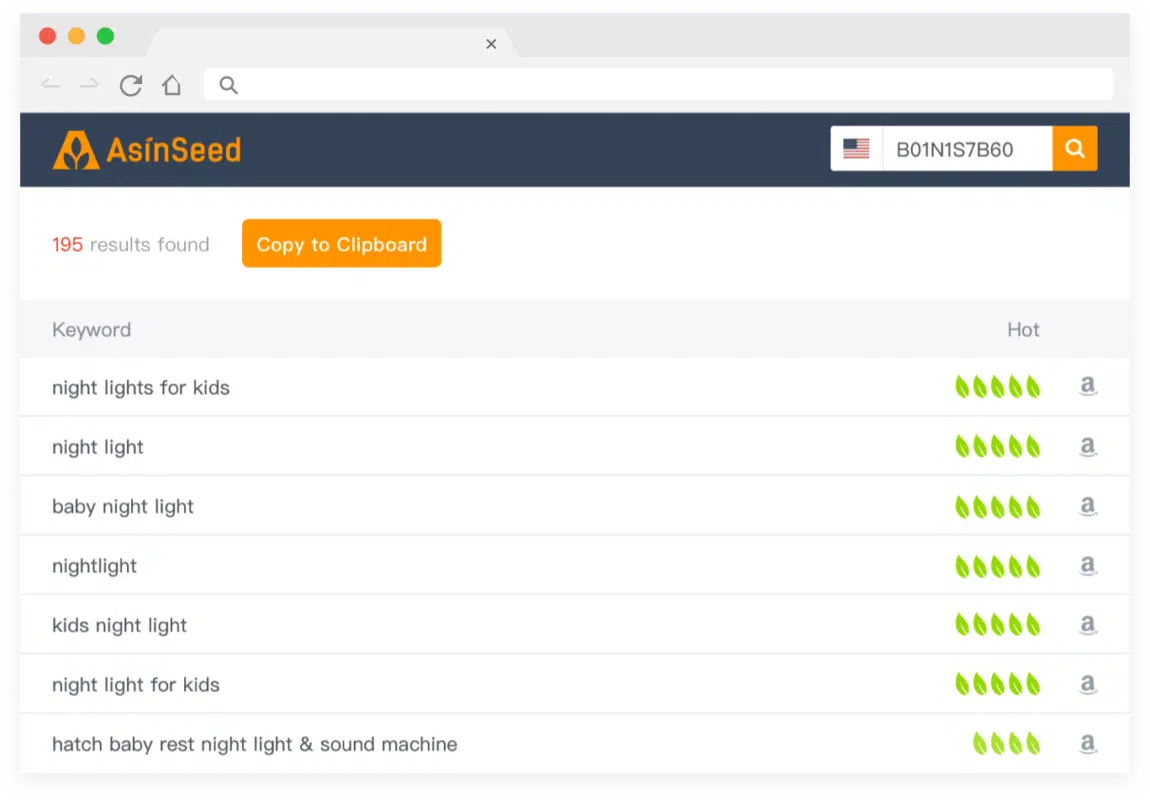Open Amazon listing for 'nightlight' keyword
1150x800 pixels.
point(1087,565)
